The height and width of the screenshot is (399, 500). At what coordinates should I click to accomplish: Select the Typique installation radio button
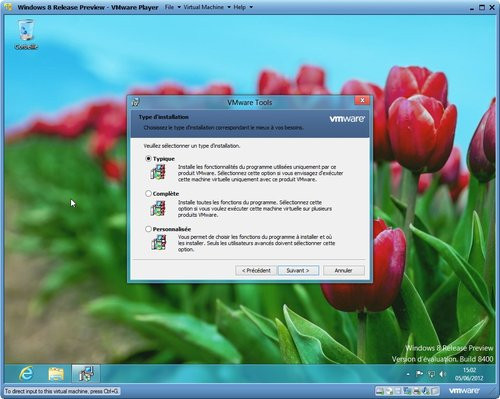tap(149, 159)
